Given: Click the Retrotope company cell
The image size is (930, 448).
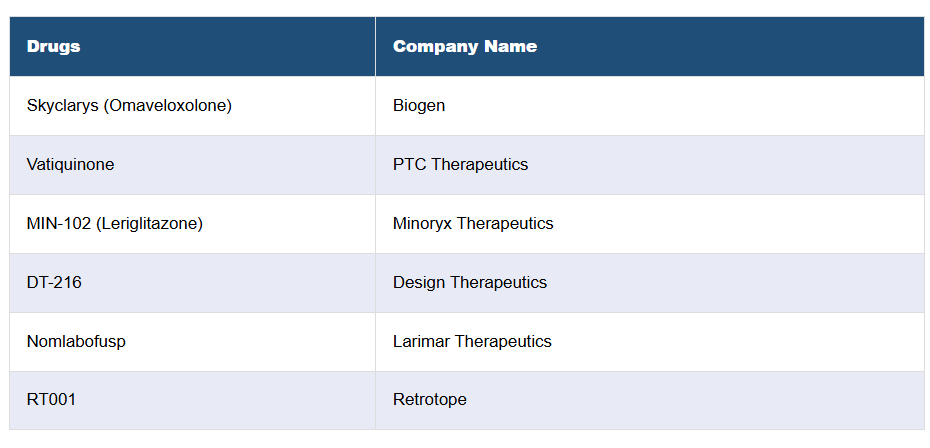Looking at the screenshot, I should tap(430, 400).
